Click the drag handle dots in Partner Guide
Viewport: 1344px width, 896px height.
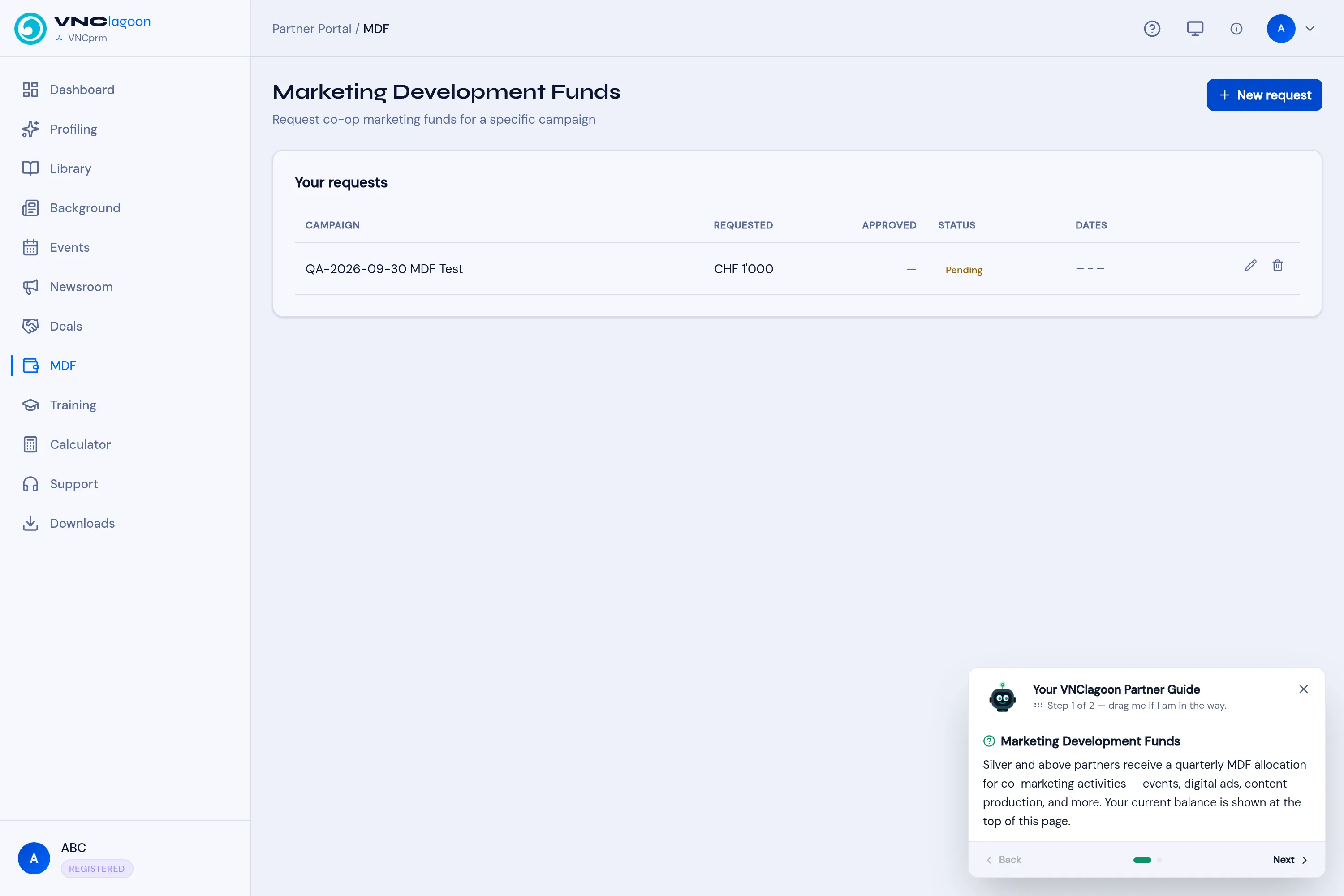1038,706
